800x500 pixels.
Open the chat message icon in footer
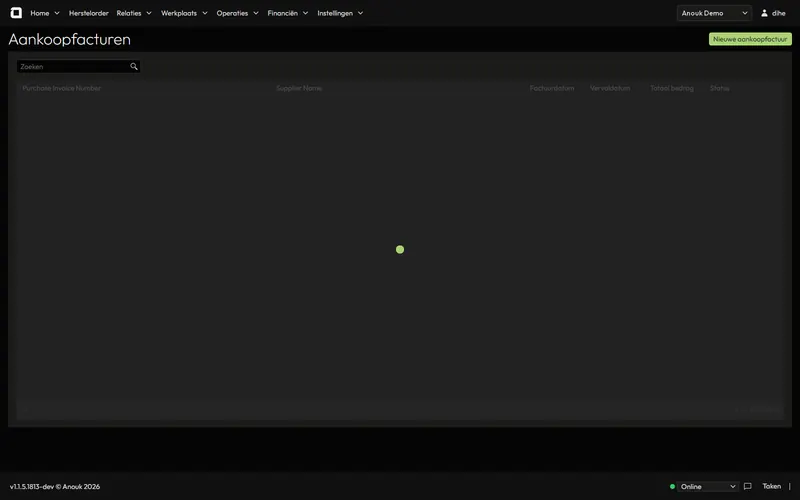click(x=747, y=486)
